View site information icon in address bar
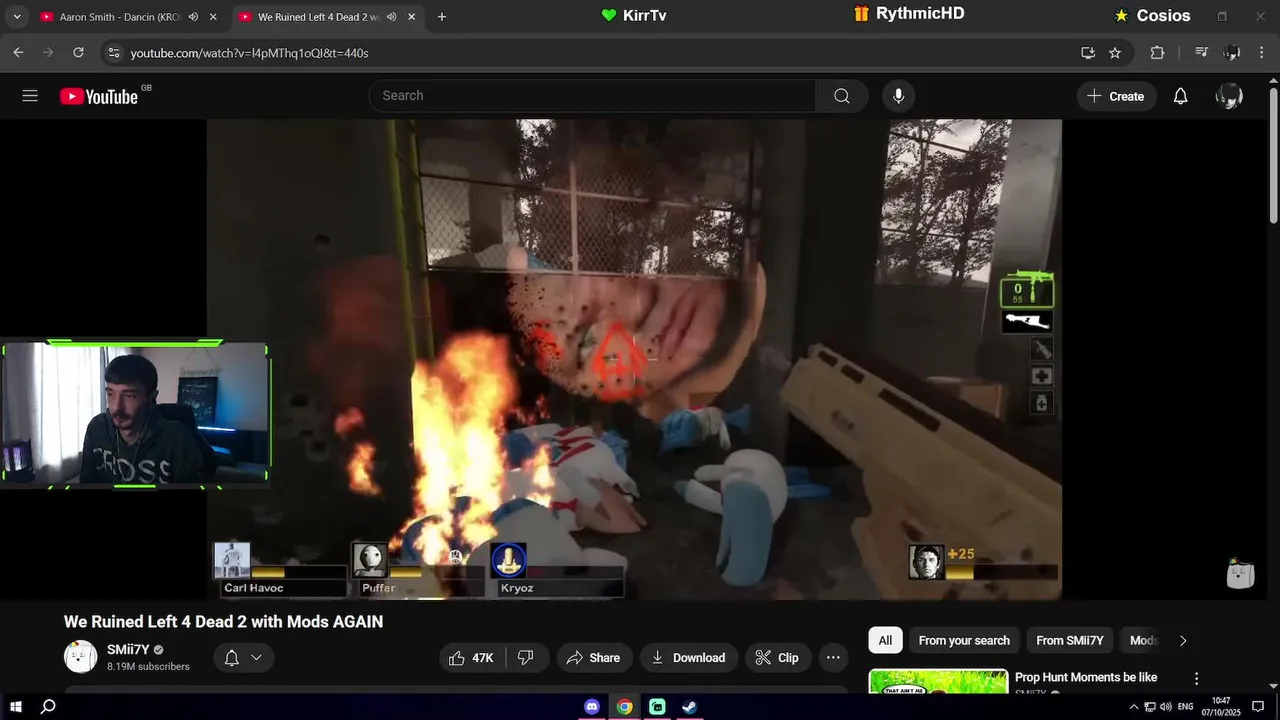 click(113, 53)
